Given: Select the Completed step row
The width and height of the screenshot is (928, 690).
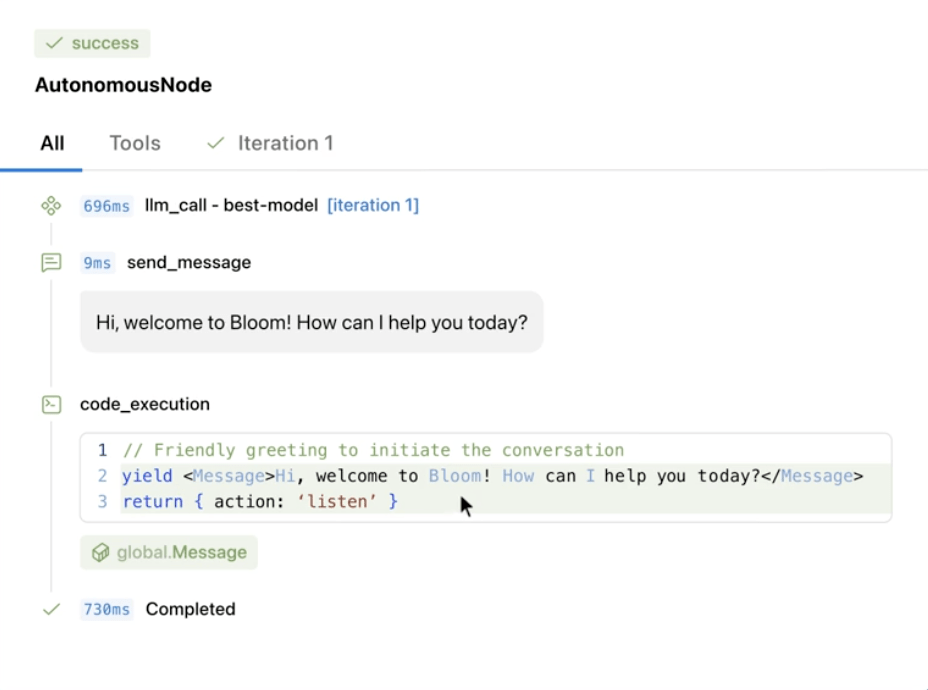Looking at the screenshot, I should (190, 609).
